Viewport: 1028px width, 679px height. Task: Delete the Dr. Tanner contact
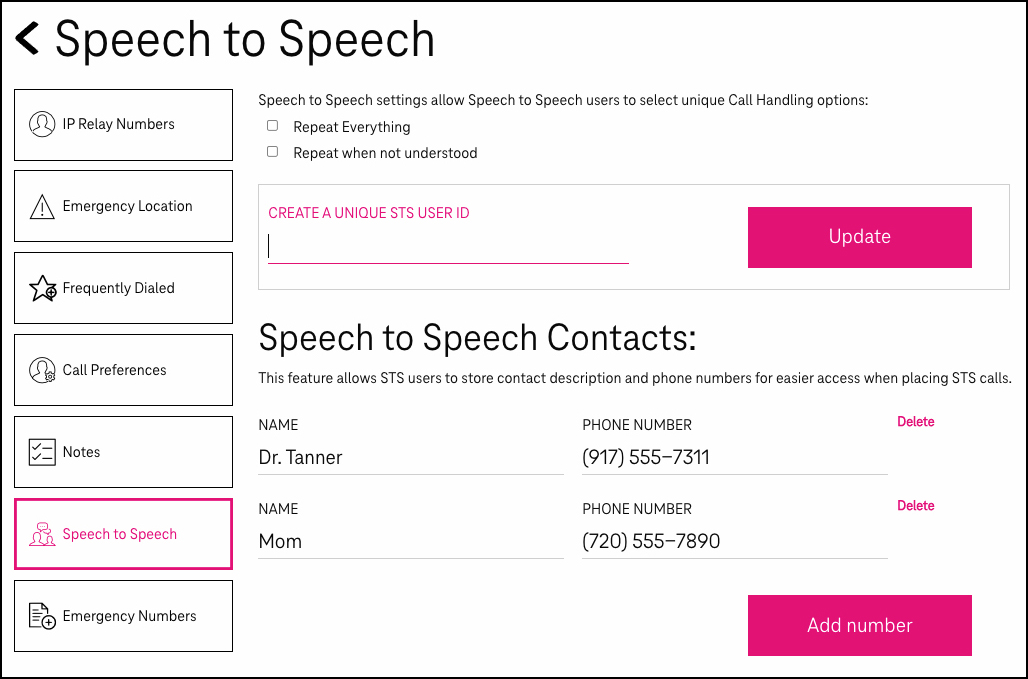click(x=915, y=421)
